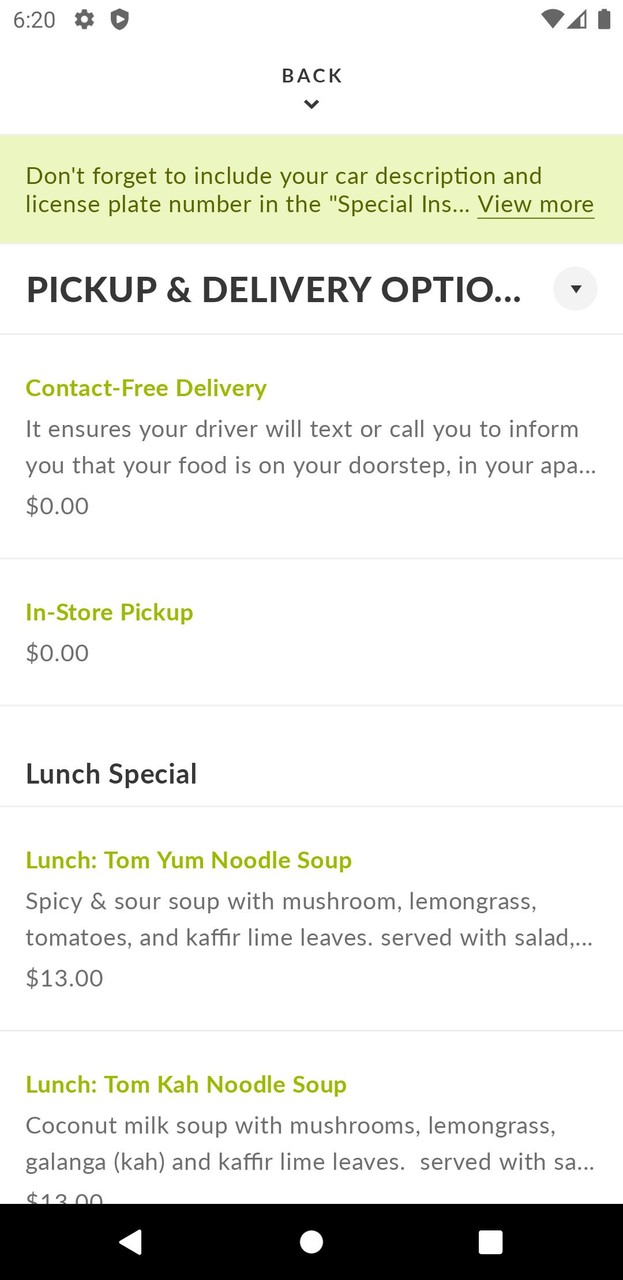Tap the Lunch Special section header
This screenshot has width=623, height=1280.
[x=111, y=774]
